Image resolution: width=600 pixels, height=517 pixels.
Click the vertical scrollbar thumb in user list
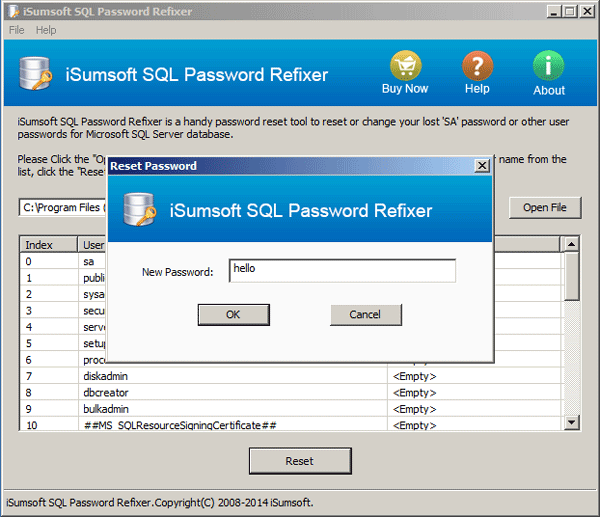571,276
